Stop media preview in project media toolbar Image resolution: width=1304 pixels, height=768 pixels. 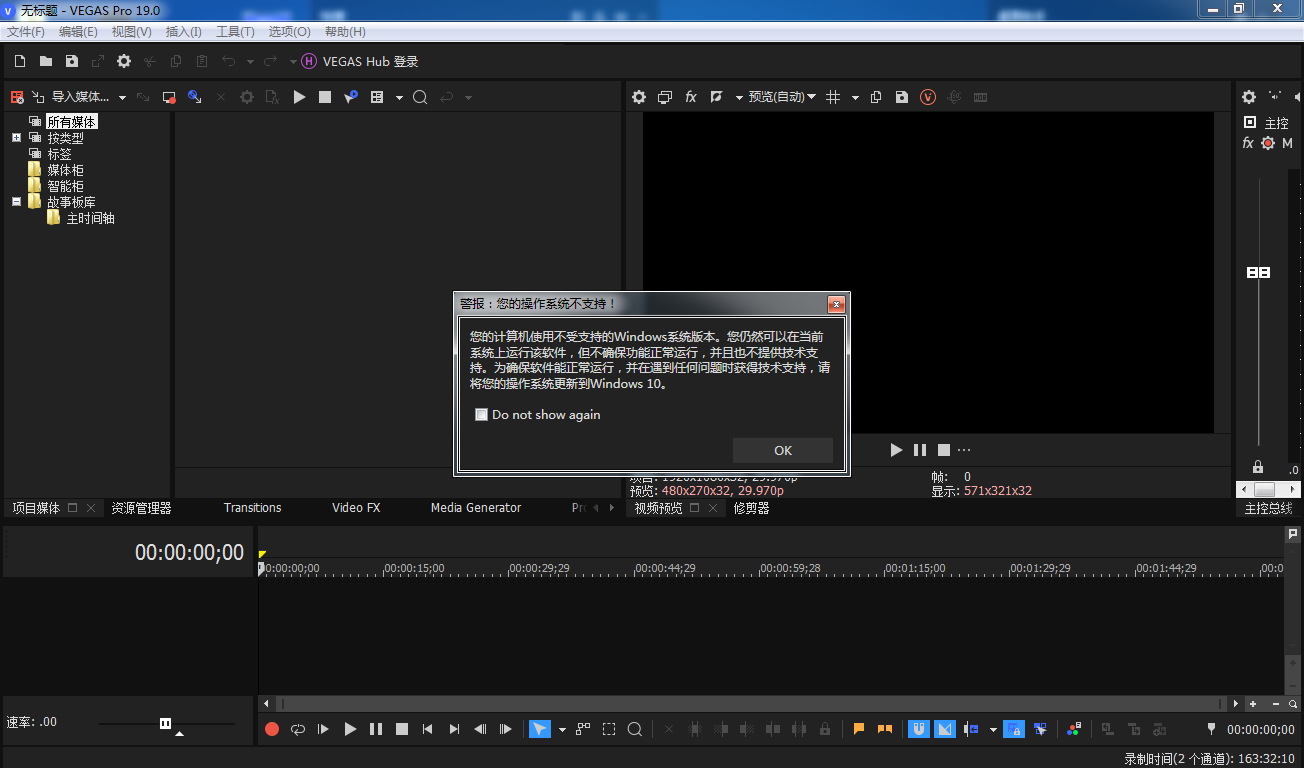pos(325,97)
